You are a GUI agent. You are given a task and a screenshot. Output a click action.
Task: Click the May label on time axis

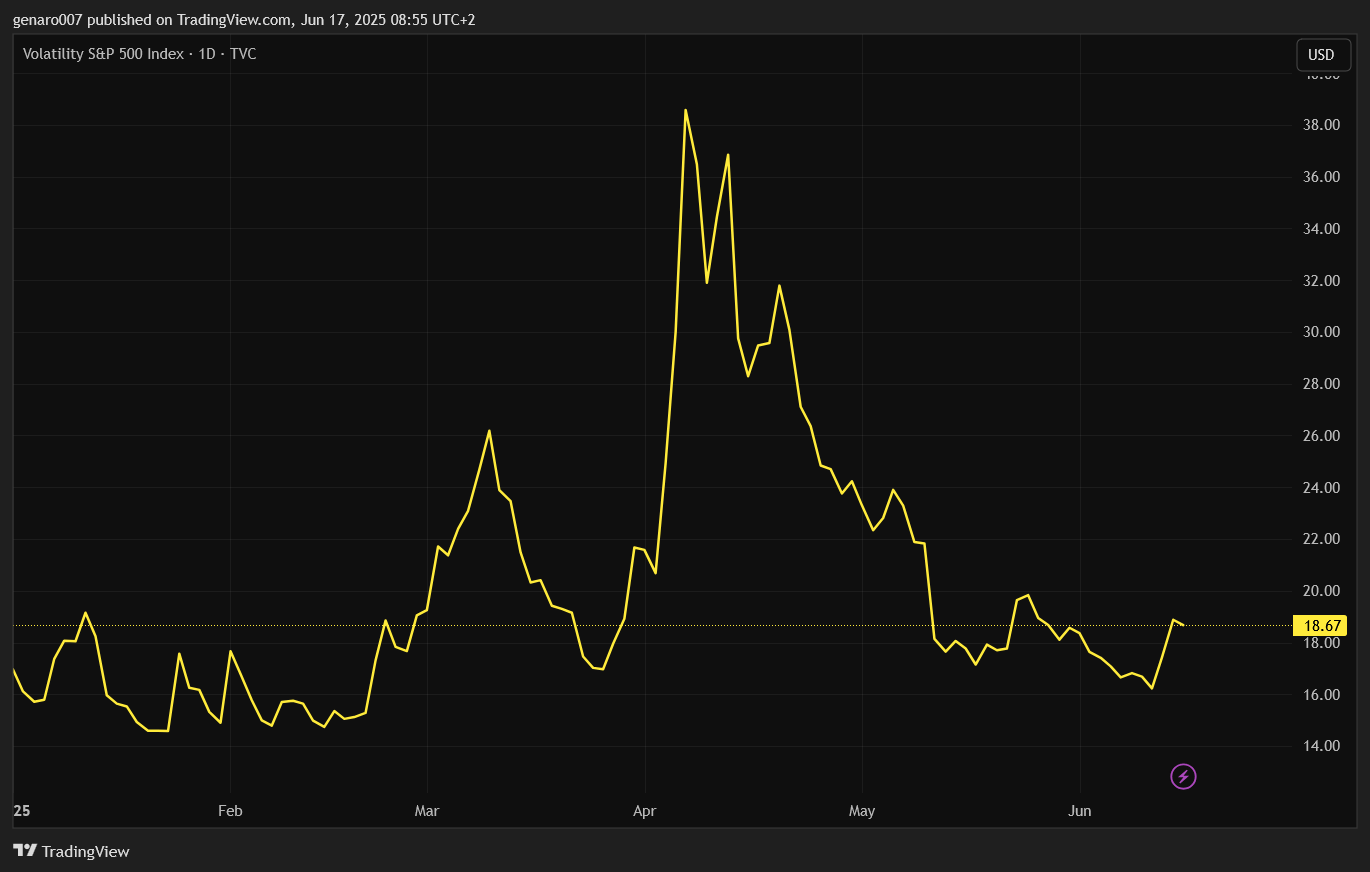pyautogui.click(x=862, y=811)
